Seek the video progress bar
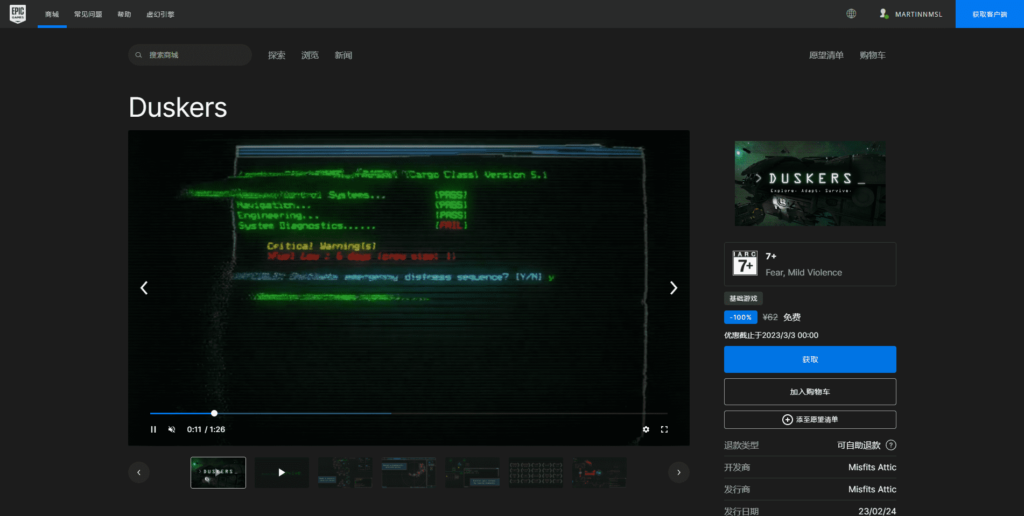The image size is (1024, 516). pyautogui.click(x=408, y=413)
